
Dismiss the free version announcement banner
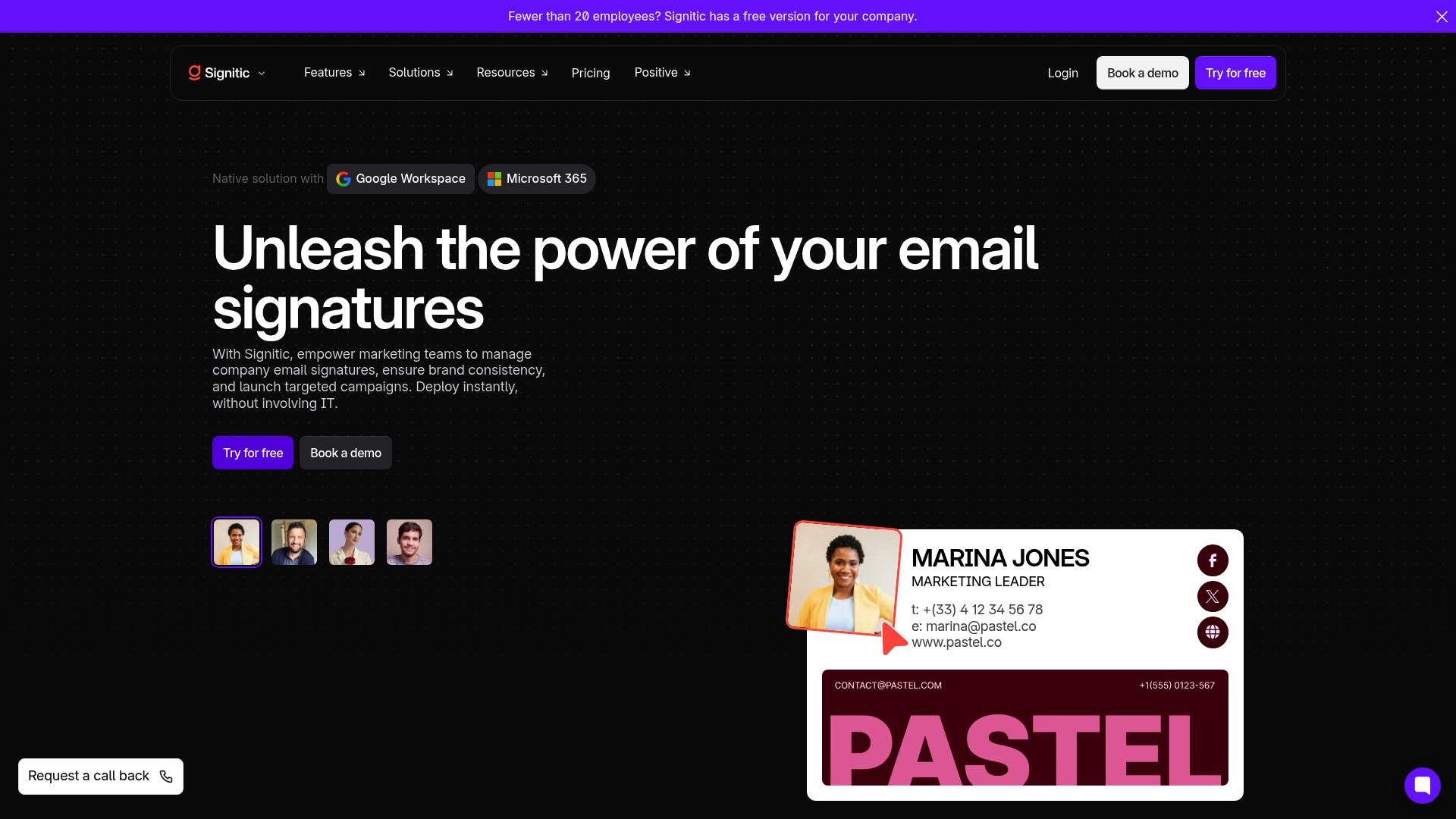coord(1441,17)
